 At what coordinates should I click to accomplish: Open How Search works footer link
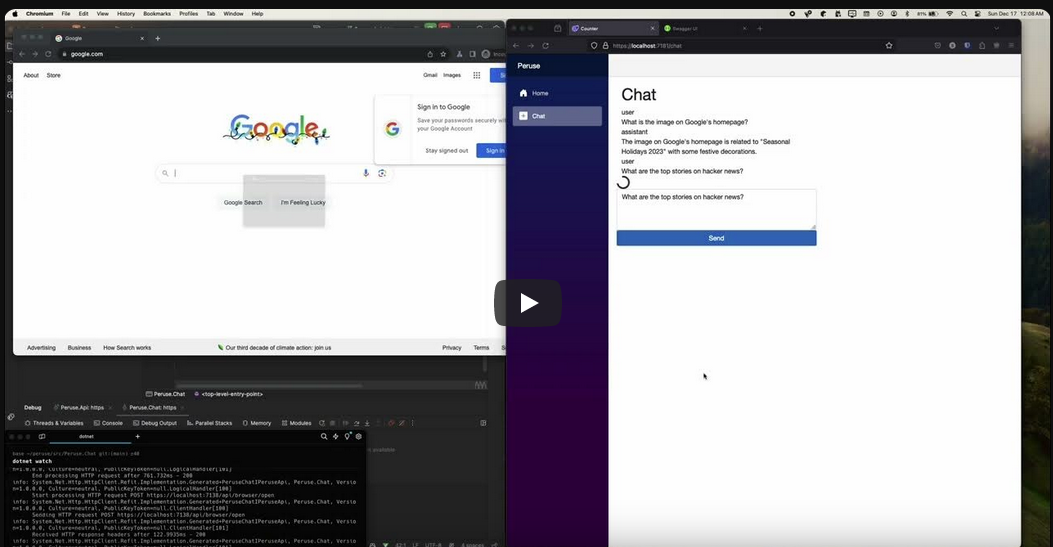(x=127, y=348)
